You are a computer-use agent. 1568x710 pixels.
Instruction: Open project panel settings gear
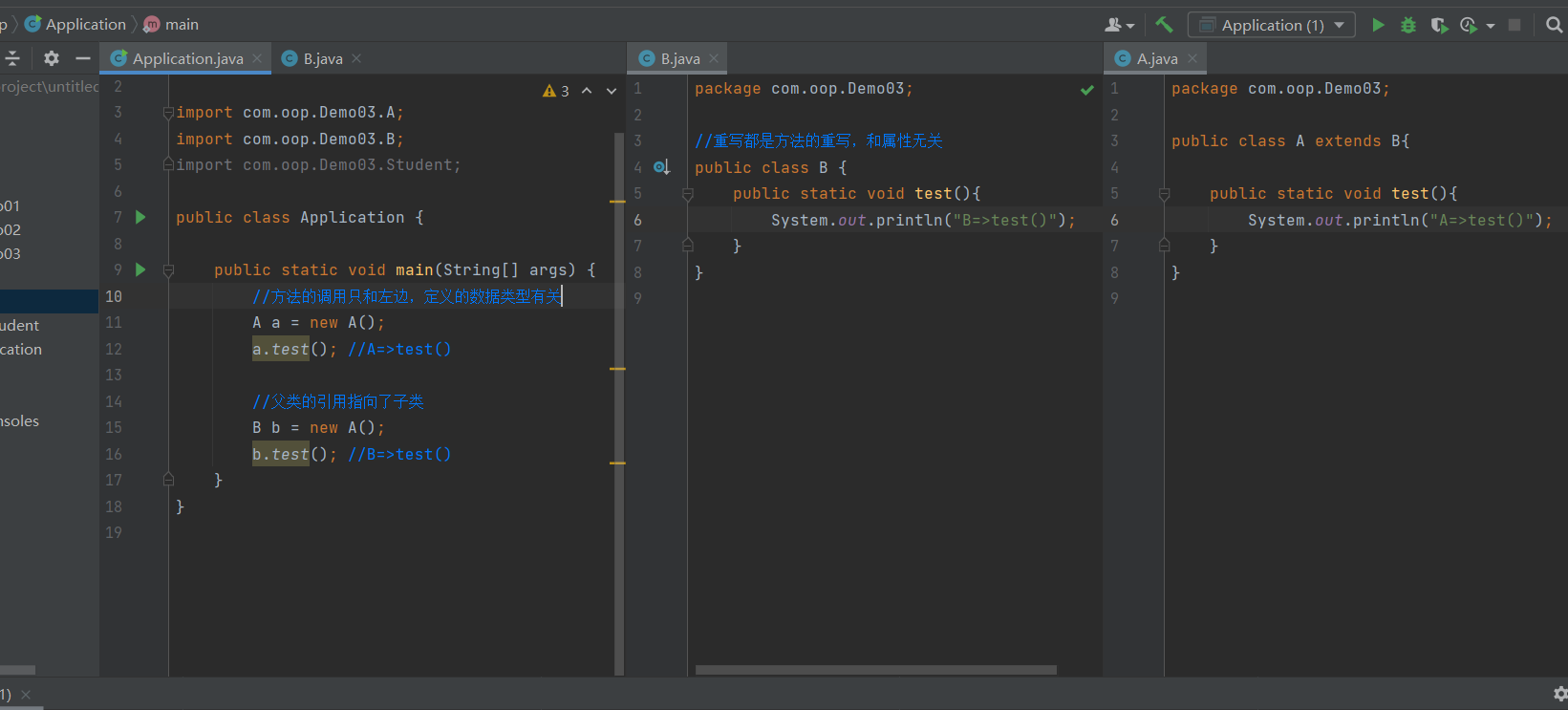52,58
